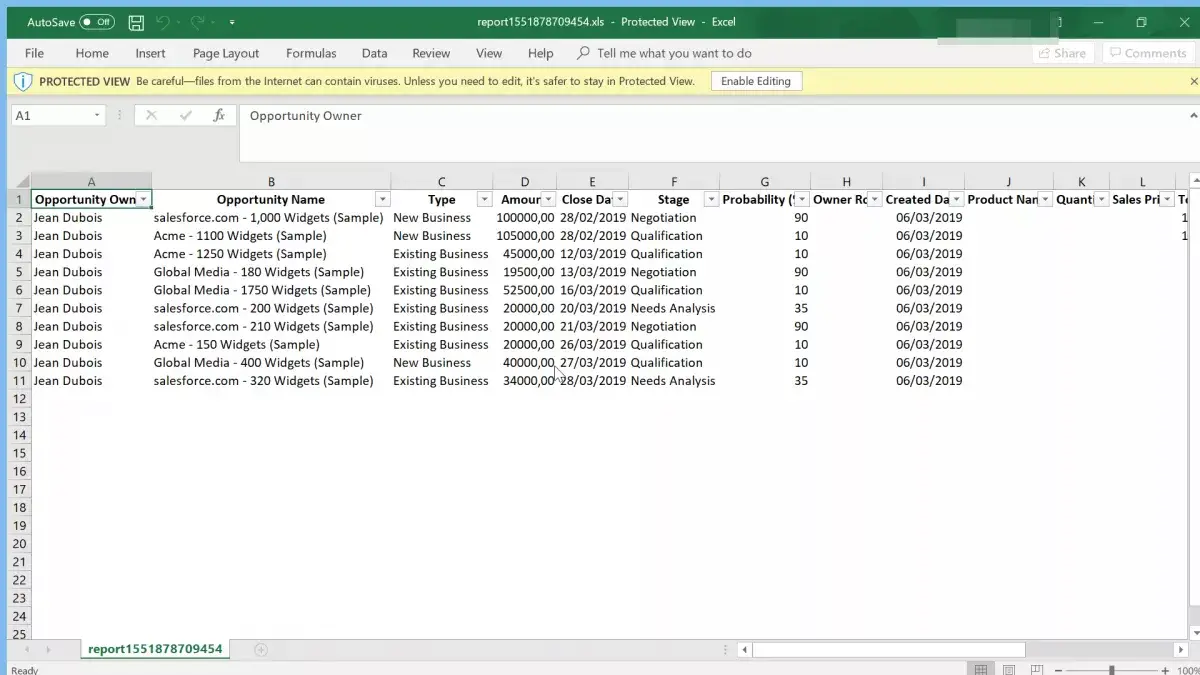The width and height of the screenshot is (1200, 675).
Task: Open the Type column filter dropdown
Action: (x=484, y=200)
